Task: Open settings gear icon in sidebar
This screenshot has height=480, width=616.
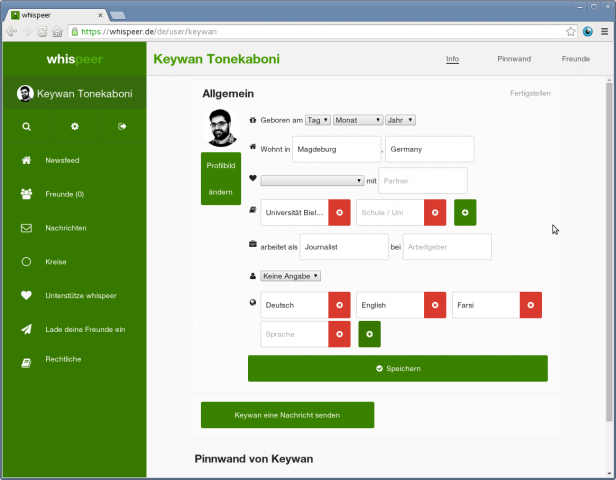Action: click(x=74, y=127)
